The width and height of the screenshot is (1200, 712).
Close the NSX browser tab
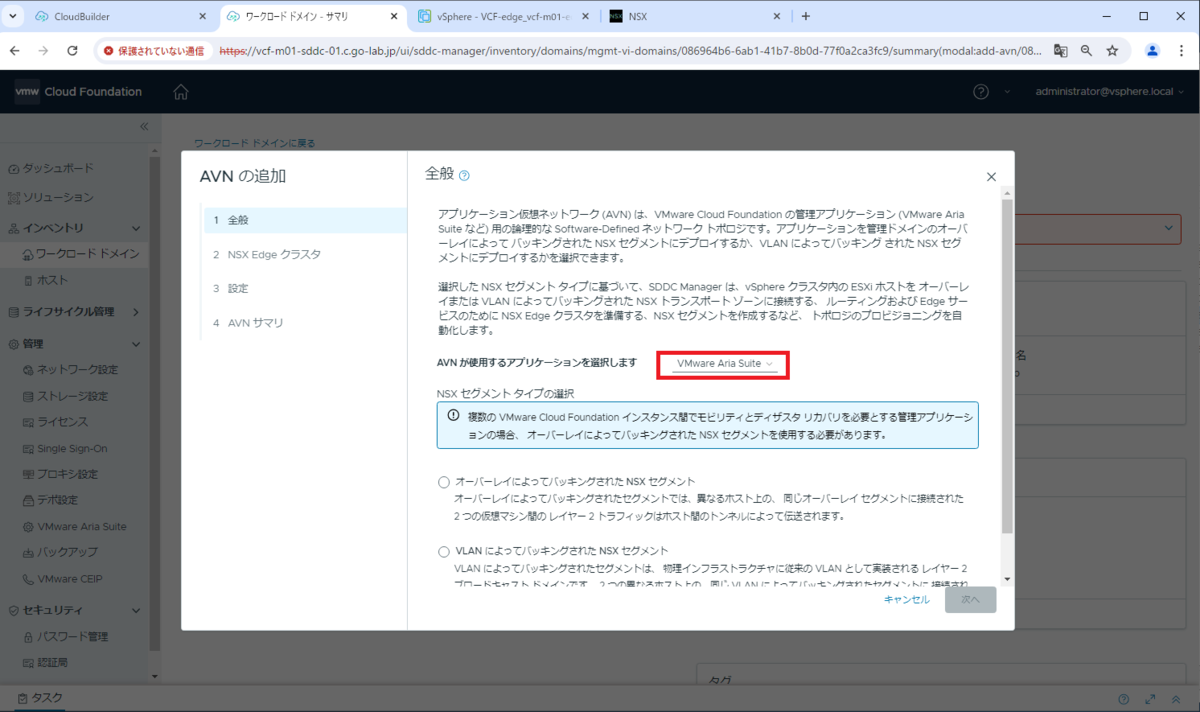coord(775,16)
